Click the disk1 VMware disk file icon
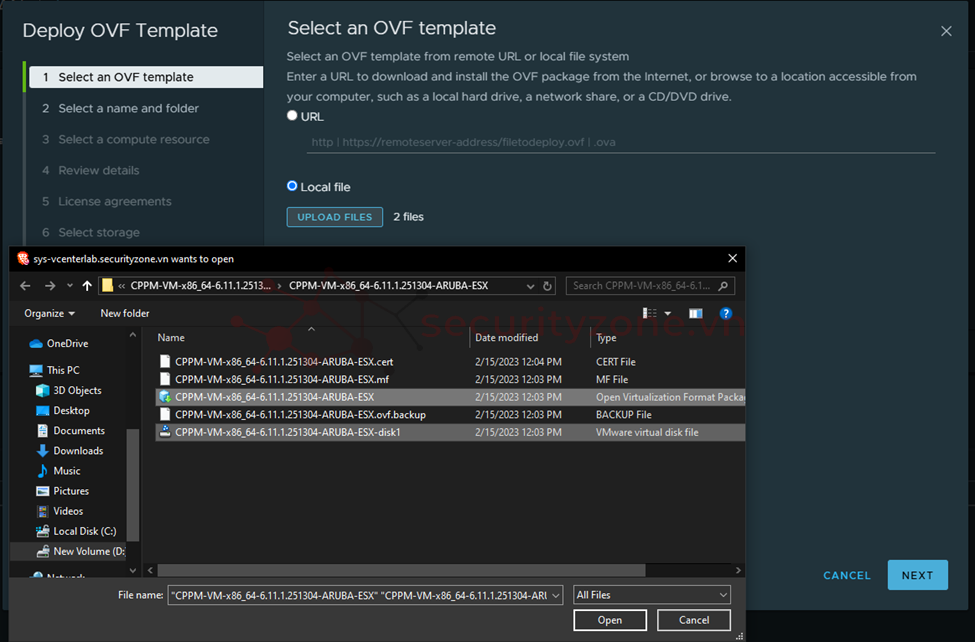Screen dimensions: 975x642 pyautogui.click(x=165, y=432)
